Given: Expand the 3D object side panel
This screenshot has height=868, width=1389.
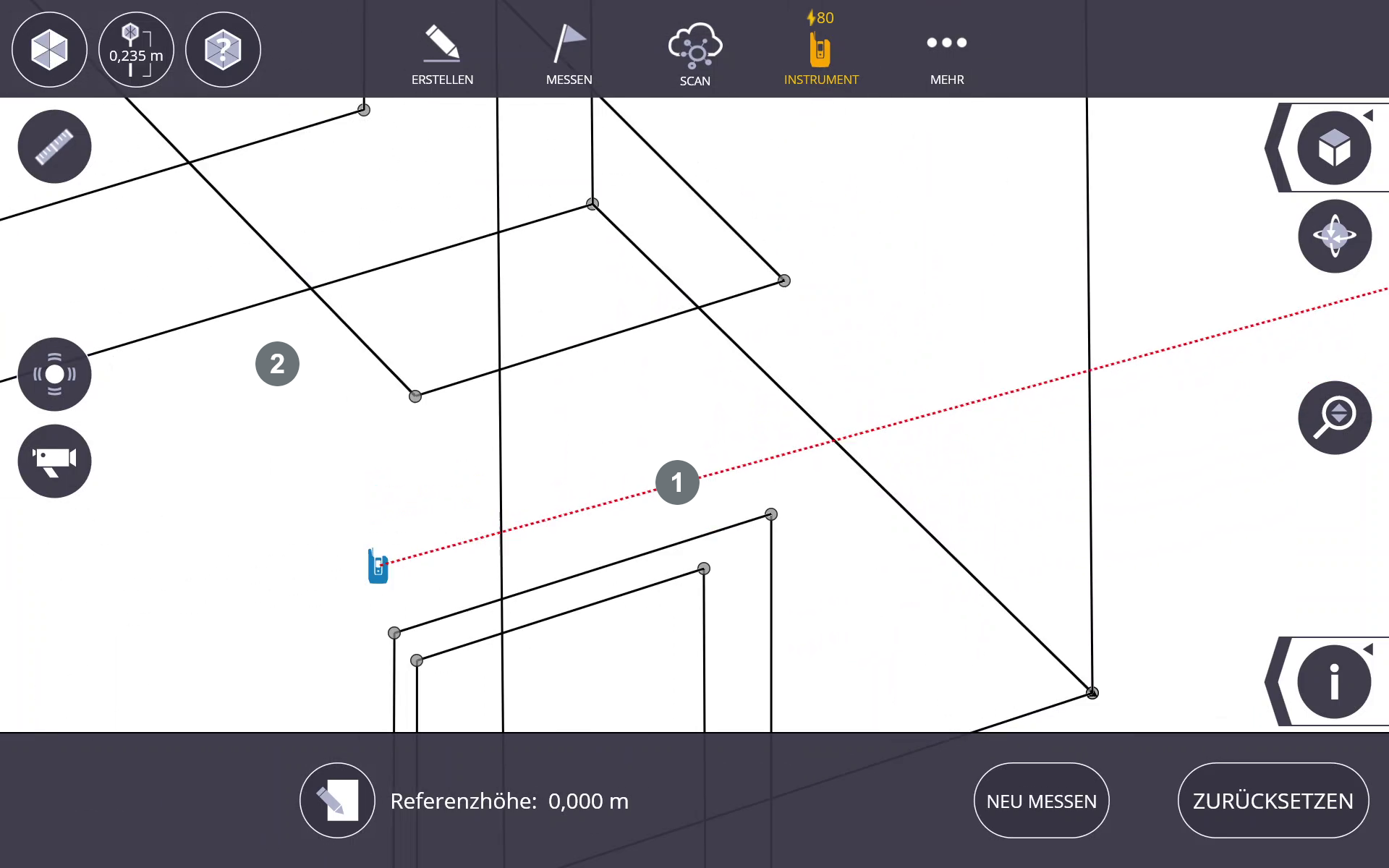Looking at the screenshot, I should click(x=1334, y=148).
